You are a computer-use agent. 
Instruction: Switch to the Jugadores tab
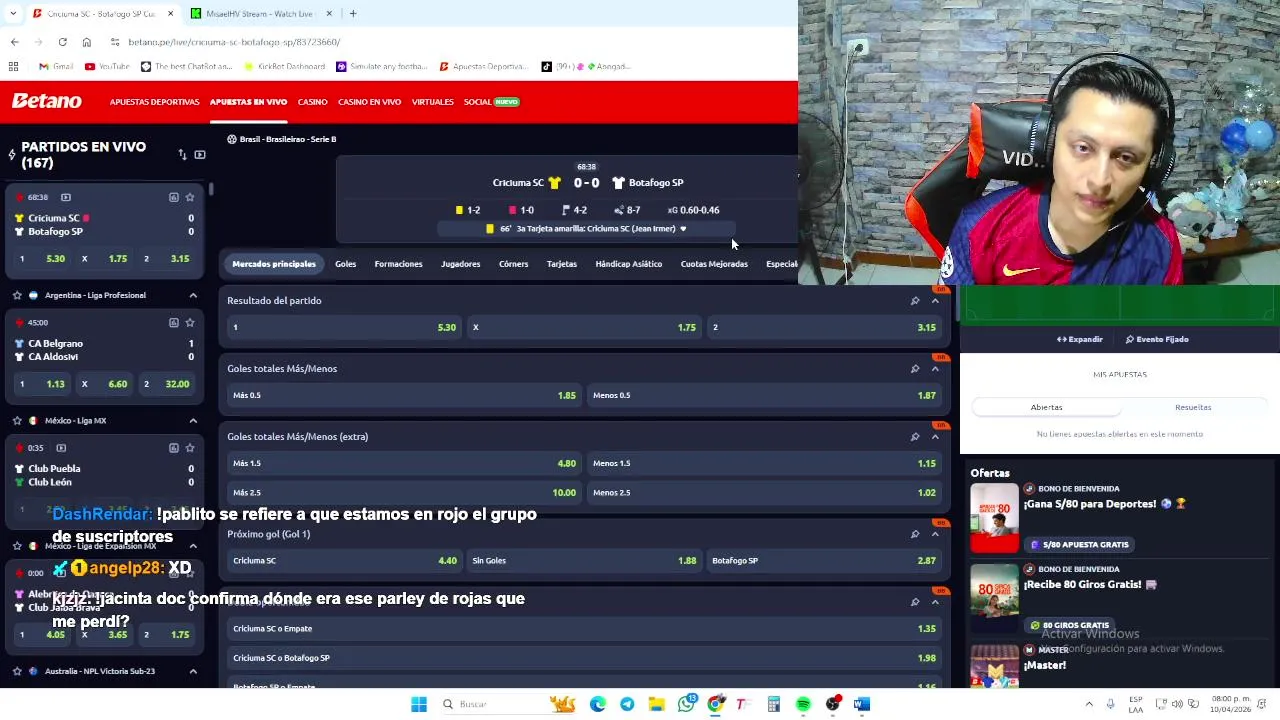click(460, 264)
